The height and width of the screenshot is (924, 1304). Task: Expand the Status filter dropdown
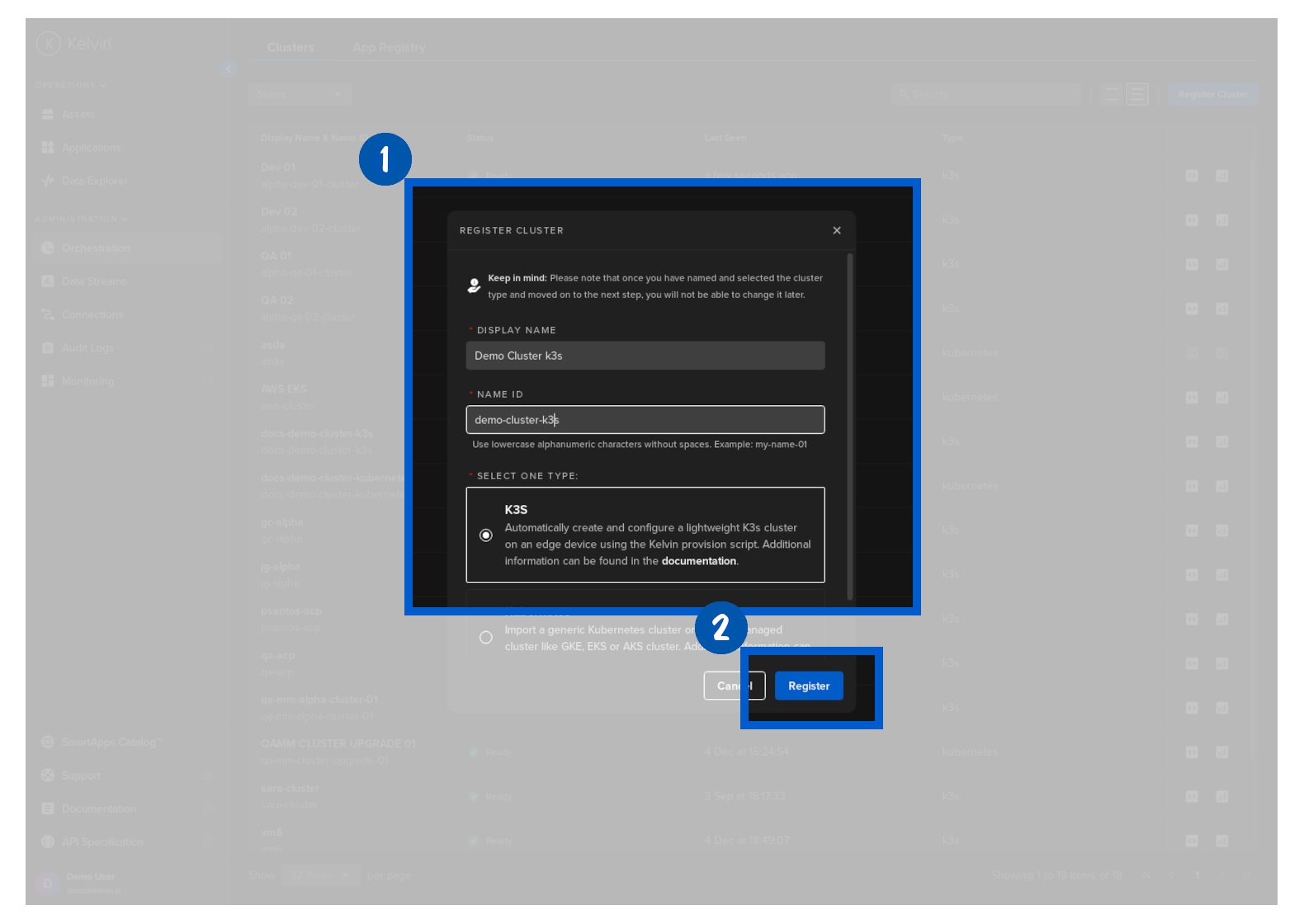(x=300, y=95)
